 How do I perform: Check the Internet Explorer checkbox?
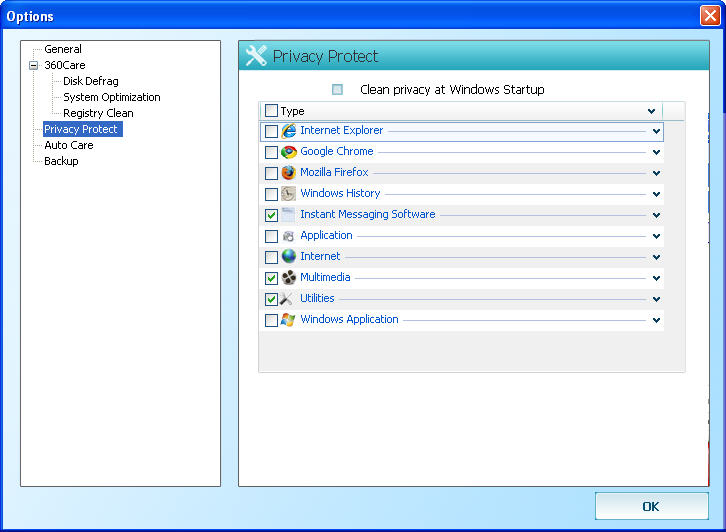coord(271,131)
